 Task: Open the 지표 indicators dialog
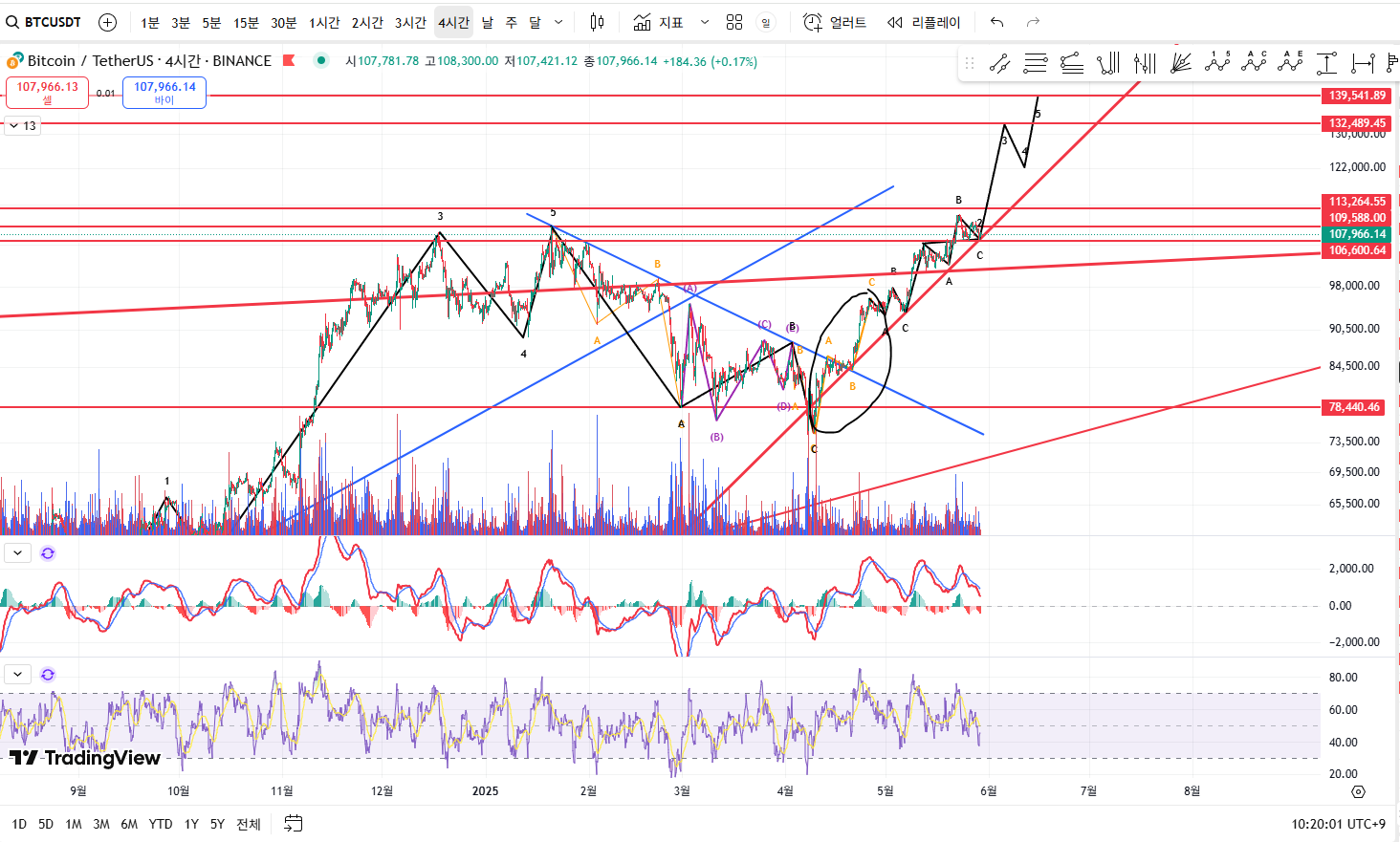(658, 22)
